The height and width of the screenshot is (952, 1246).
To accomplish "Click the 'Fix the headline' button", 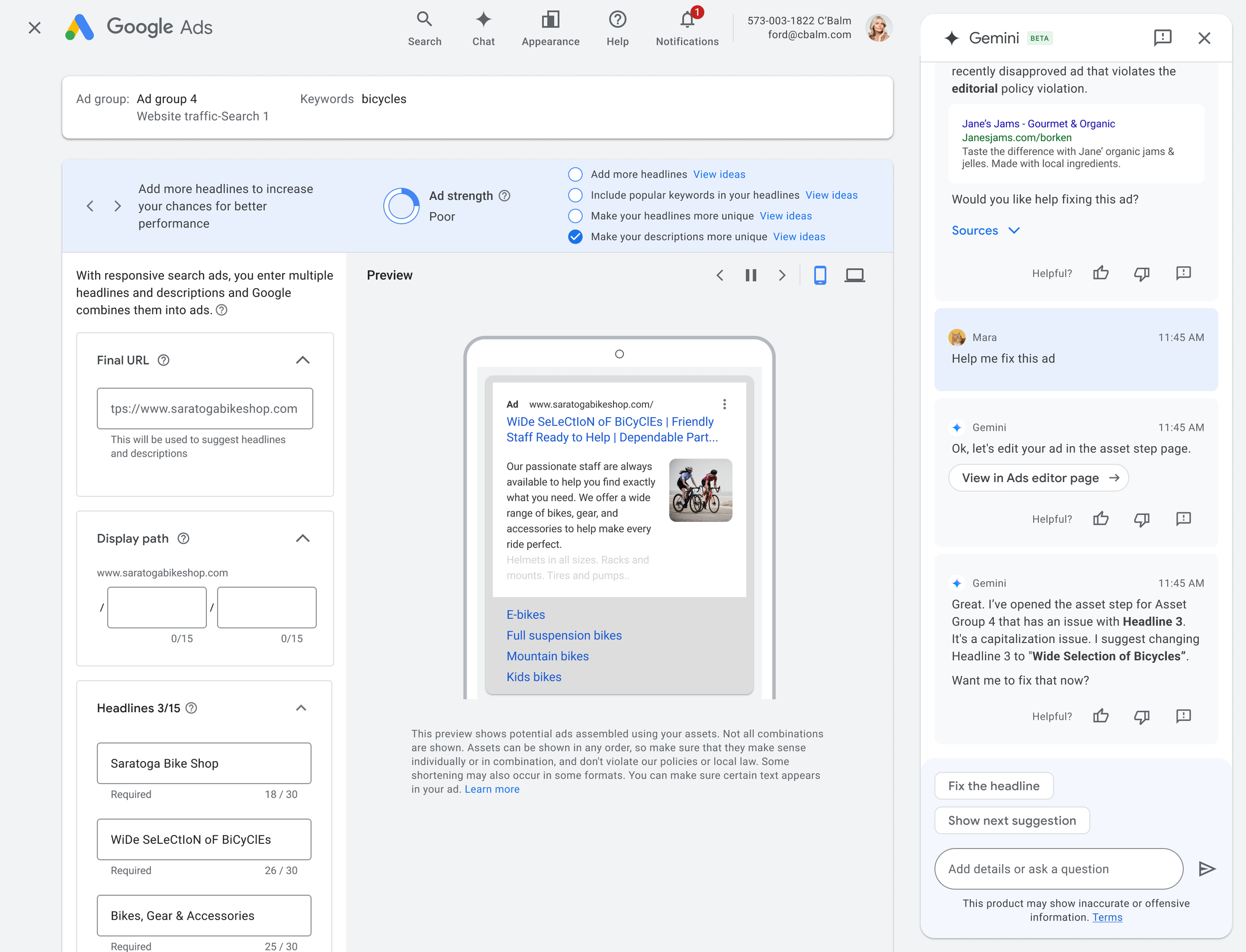I will click(993, 786).
